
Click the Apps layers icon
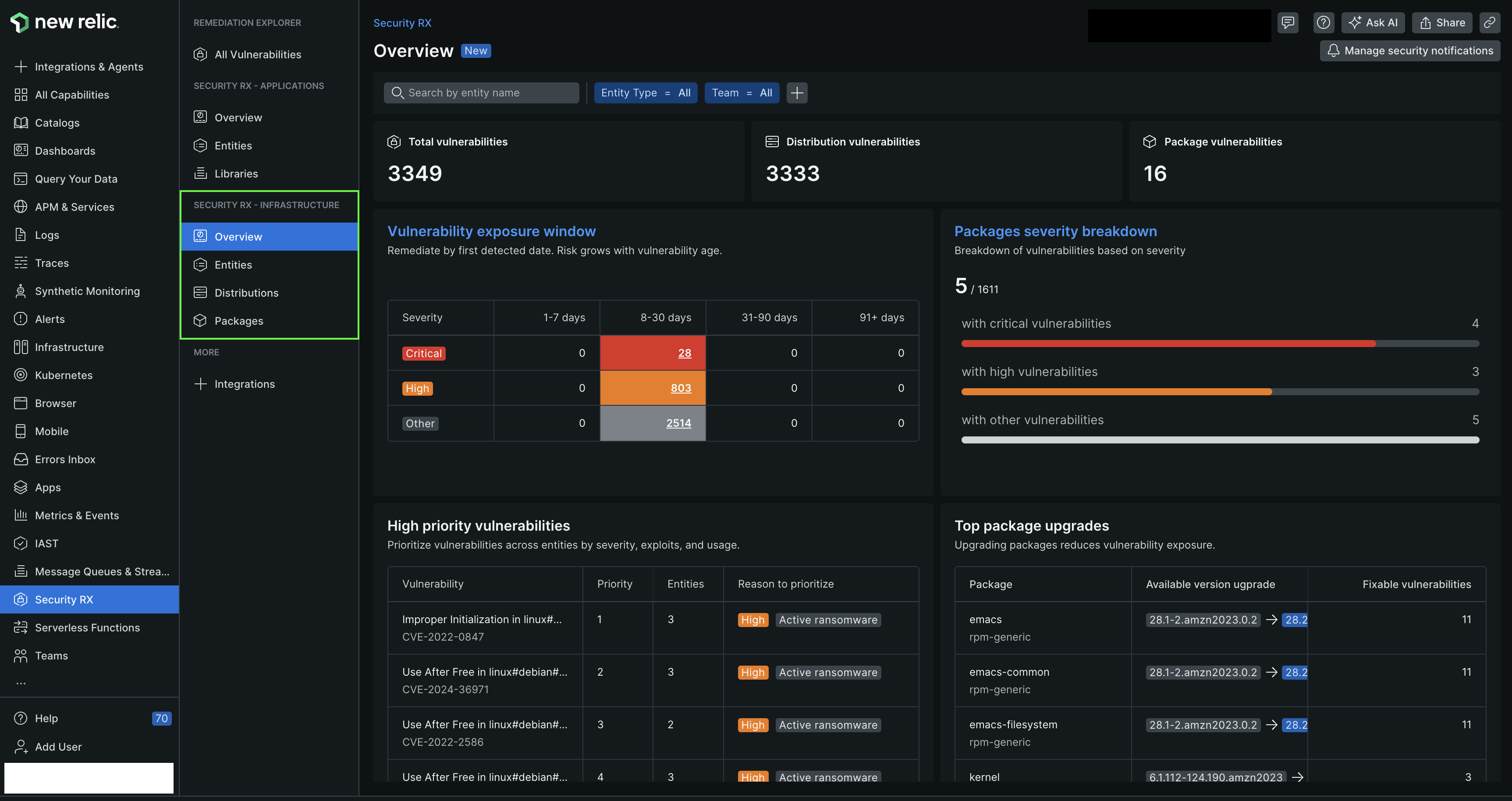21,488
